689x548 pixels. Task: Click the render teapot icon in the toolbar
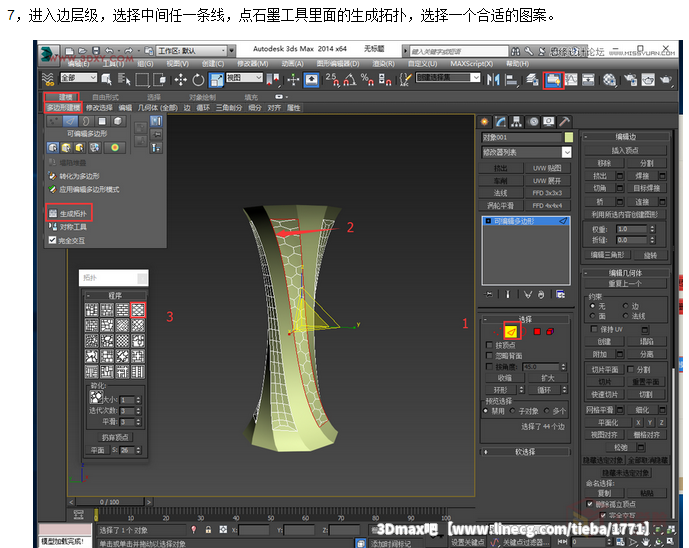click(x=666, y=80)
